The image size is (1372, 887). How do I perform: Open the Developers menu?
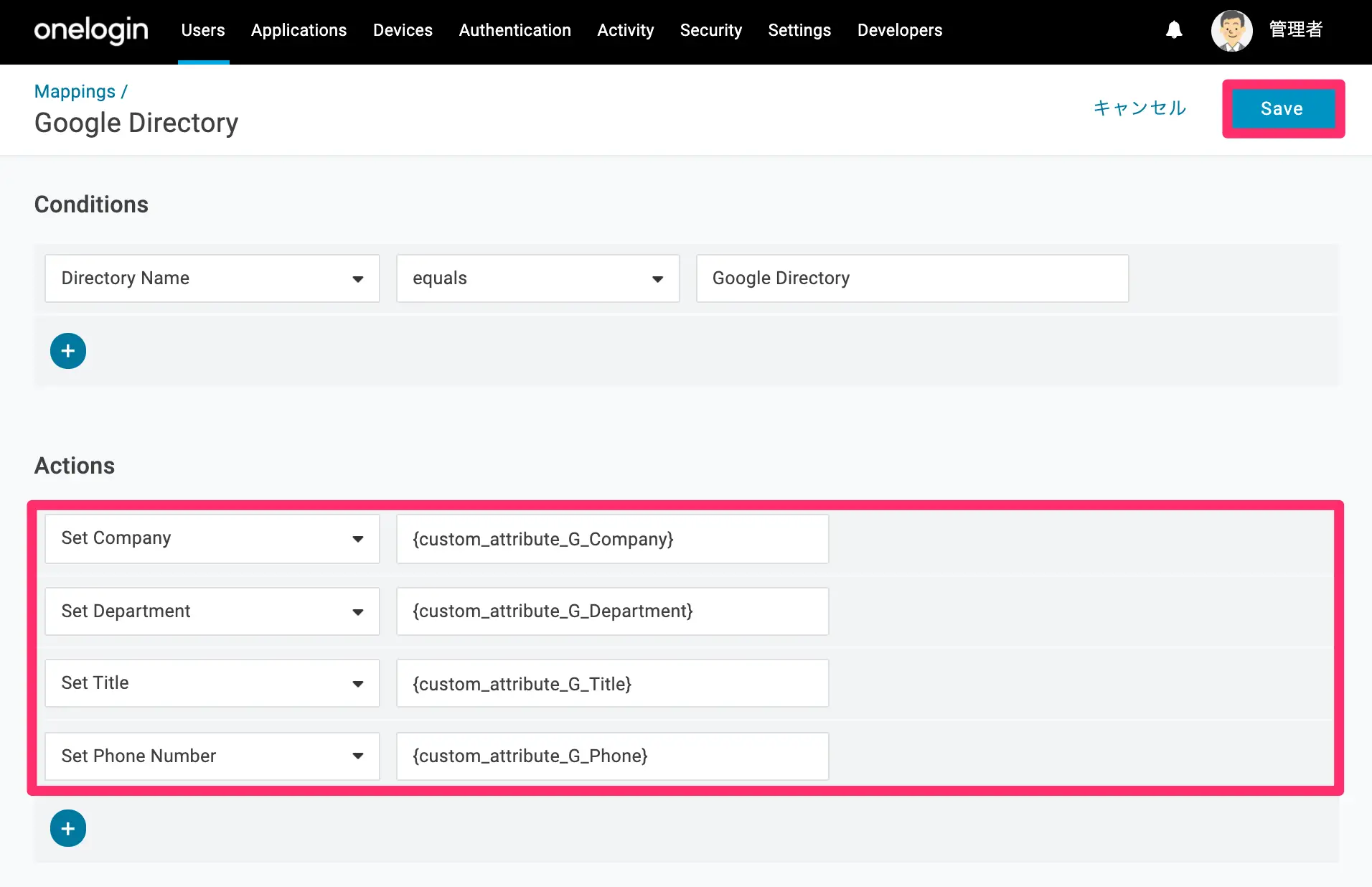[x=900, y=30]
